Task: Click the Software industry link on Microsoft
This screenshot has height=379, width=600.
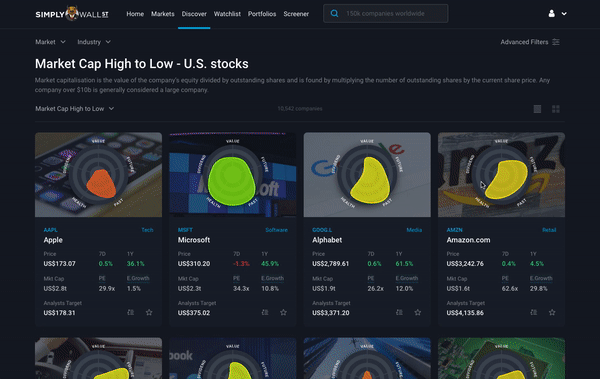Action: (276, 230)
